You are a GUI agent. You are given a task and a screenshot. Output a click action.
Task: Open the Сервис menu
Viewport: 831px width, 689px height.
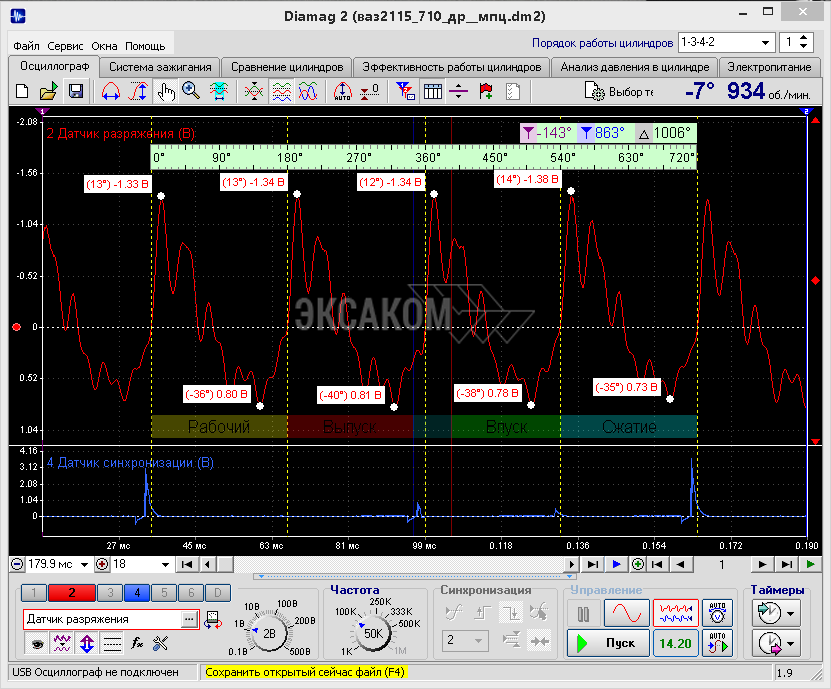pyautogui.click(x=65, y=46)
